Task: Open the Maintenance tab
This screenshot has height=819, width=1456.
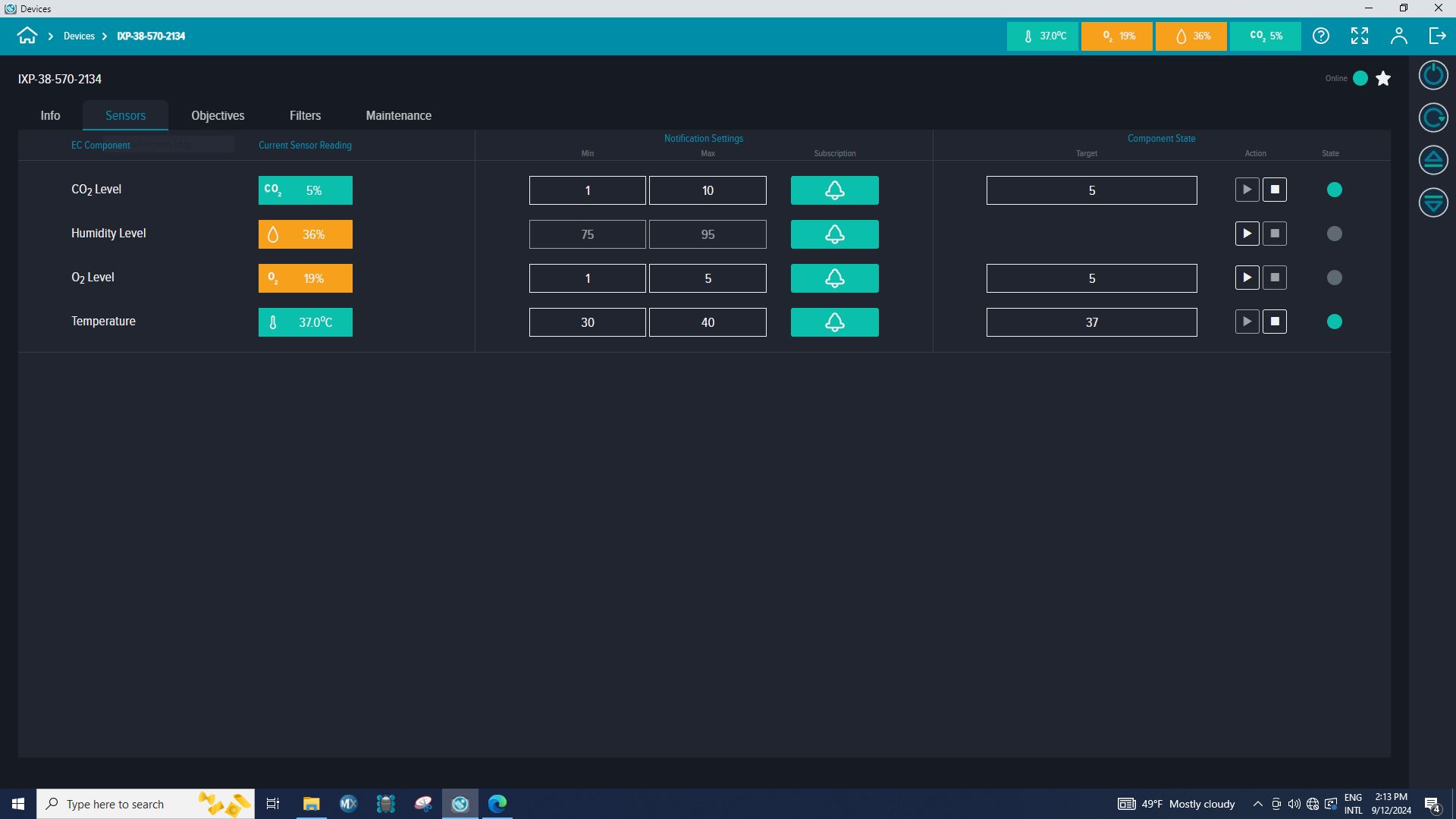Action: [398, 115]
